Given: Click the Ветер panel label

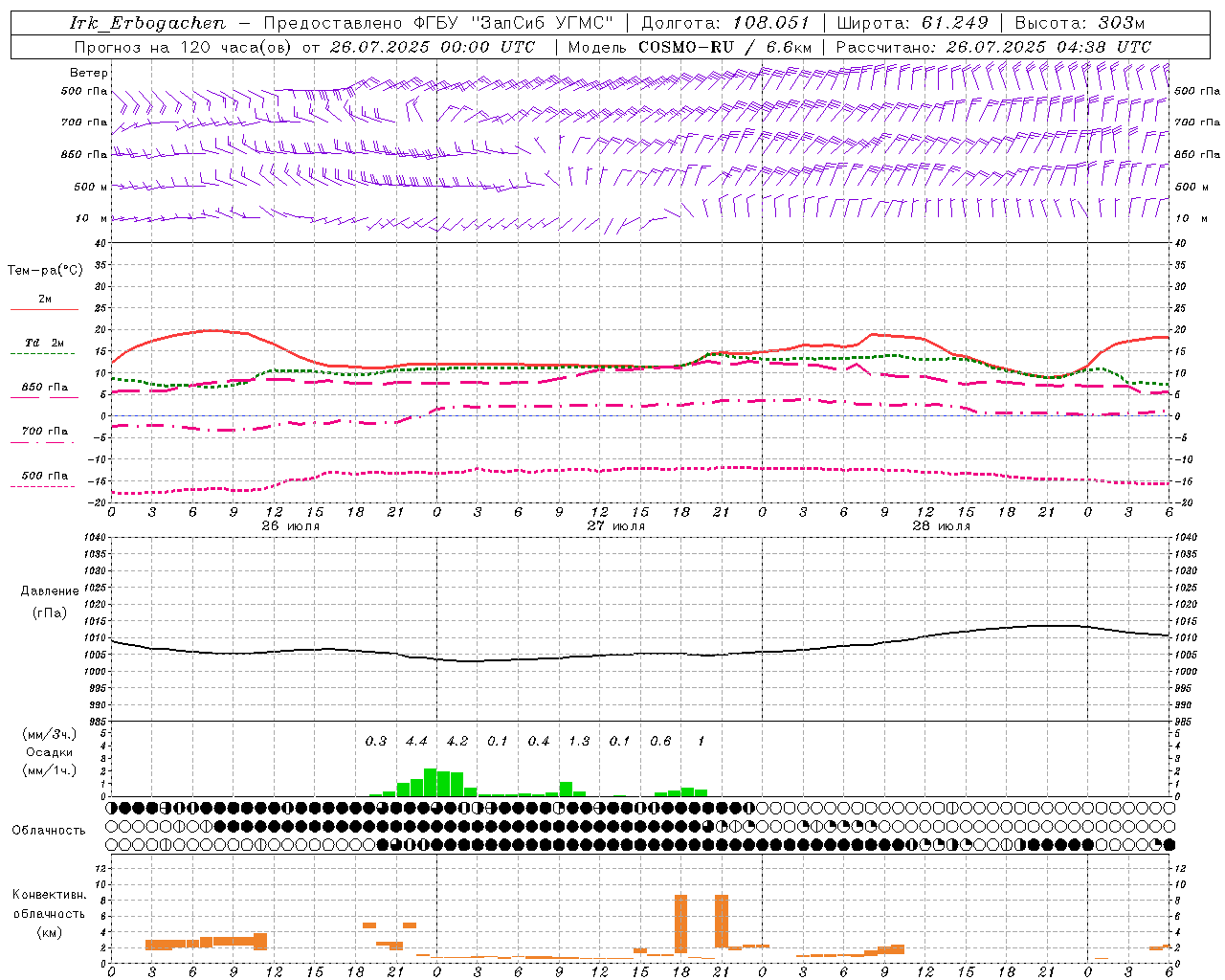Looking at the screenshot, I should (x=89, y=73).
